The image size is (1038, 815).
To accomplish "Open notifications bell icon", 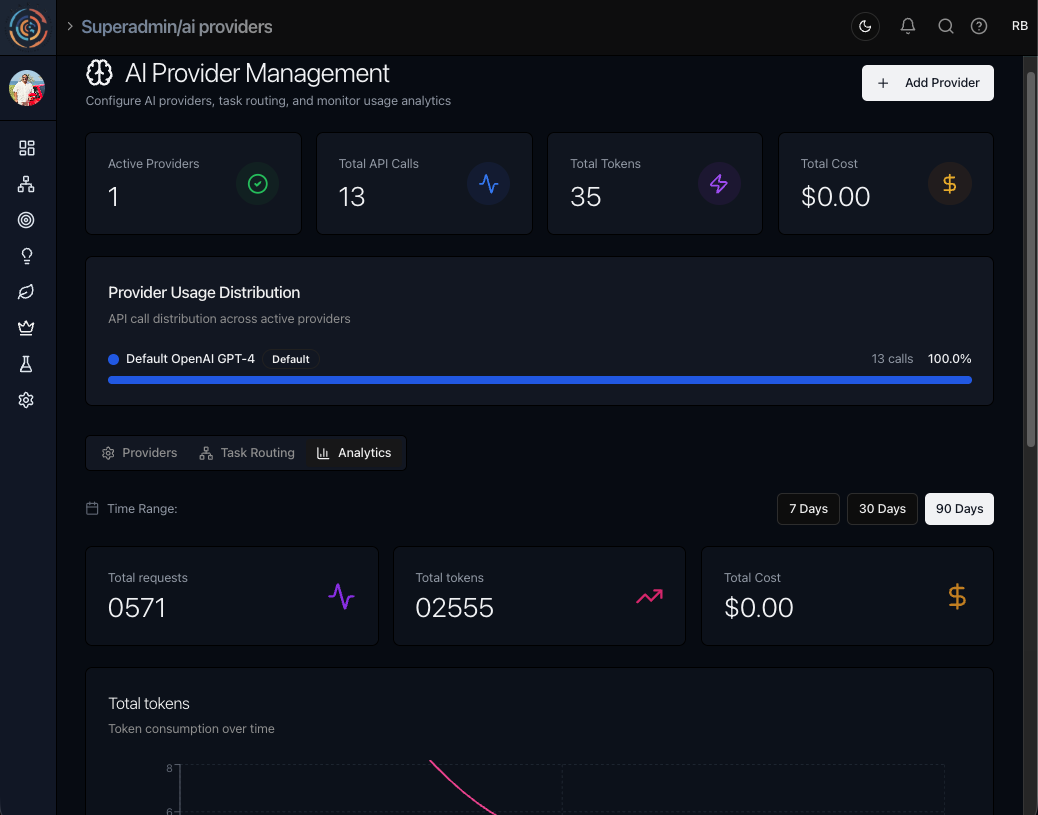I will [x=908, y=27].
